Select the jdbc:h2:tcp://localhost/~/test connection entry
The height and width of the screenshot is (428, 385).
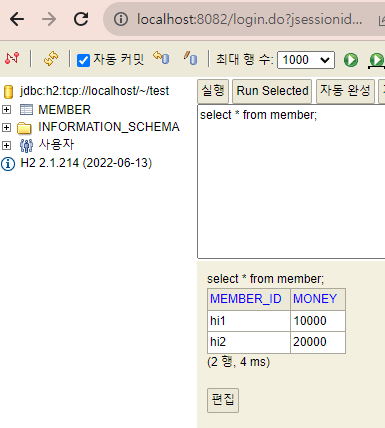click(94, 91)
